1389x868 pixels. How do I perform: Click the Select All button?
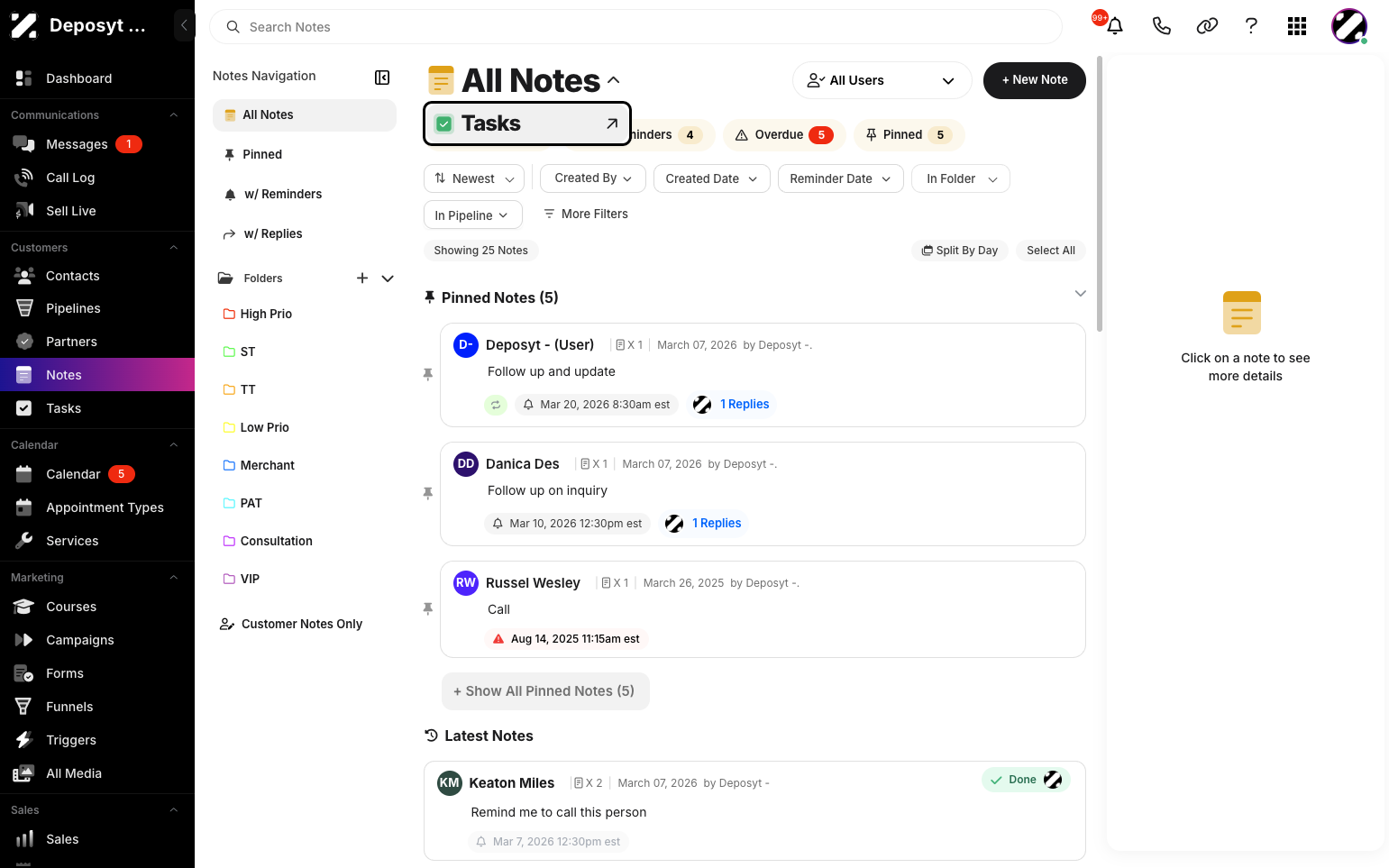click(1050, 251)
